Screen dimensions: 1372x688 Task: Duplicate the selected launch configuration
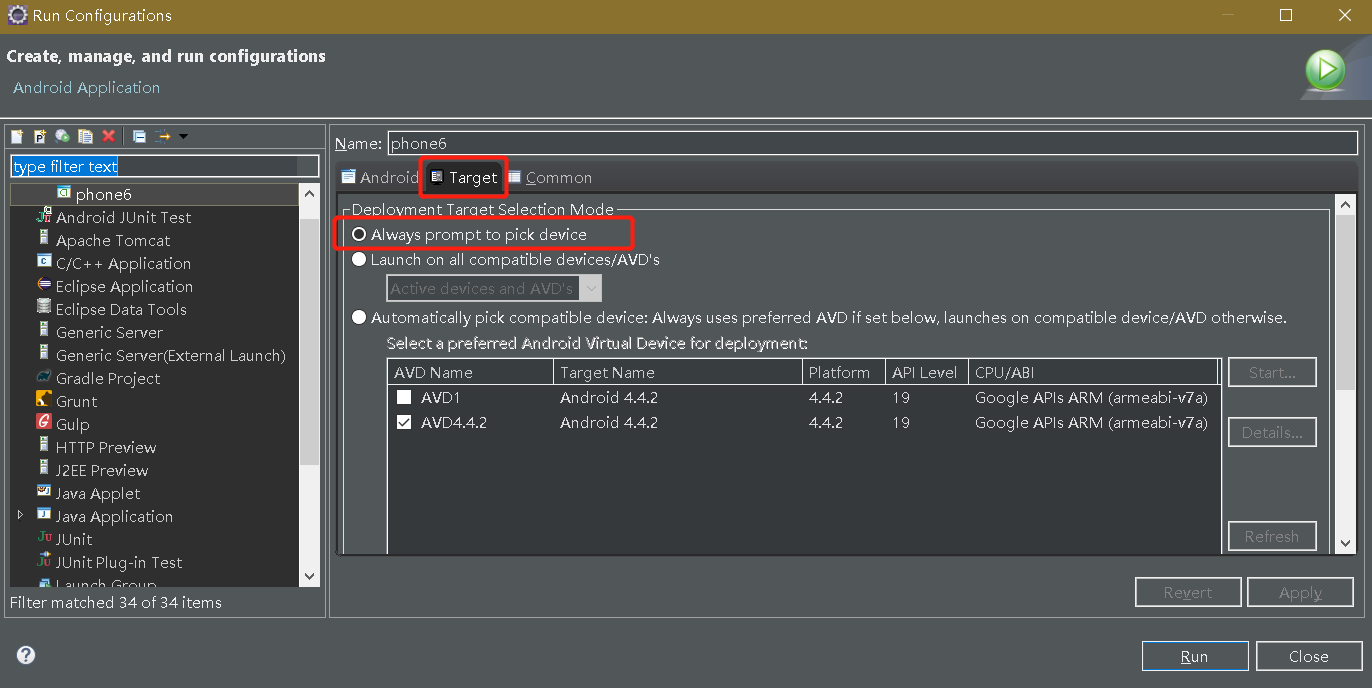click(86, 136)
